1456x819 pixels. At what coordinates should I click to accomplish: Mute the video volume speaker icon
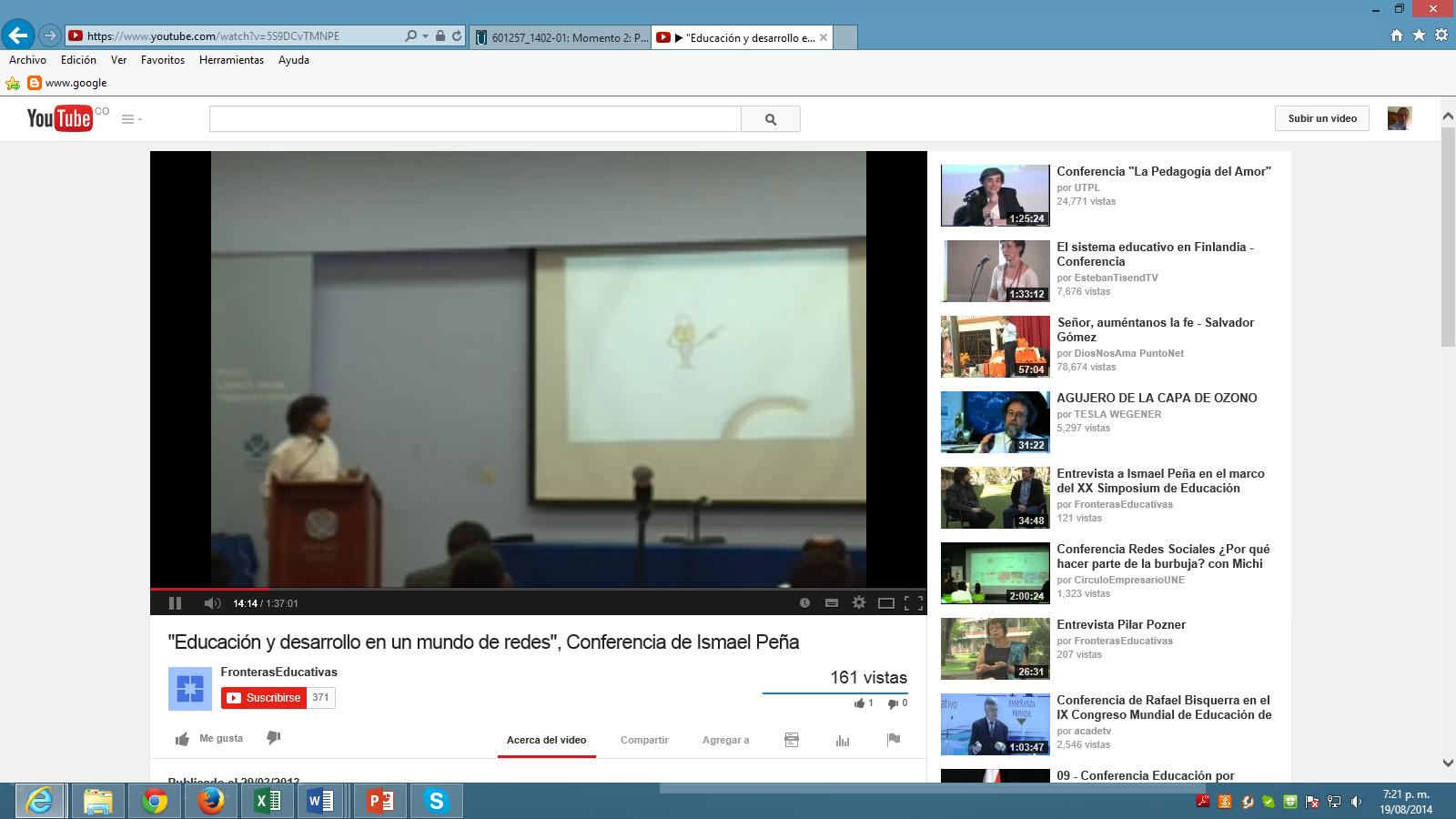pos(212,603)
